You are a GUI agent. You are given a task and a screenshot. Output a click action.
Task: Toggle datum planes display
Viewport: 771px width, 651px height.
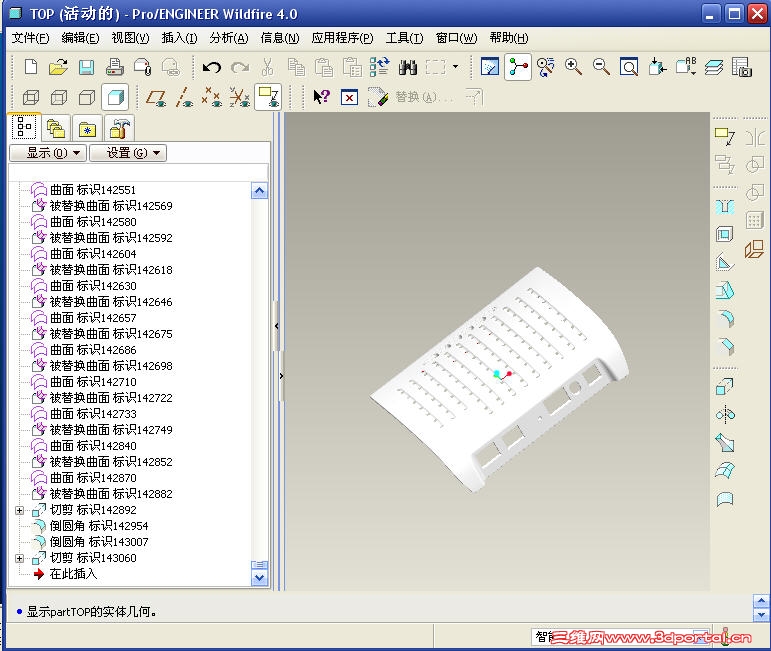[x=156, y=97]
